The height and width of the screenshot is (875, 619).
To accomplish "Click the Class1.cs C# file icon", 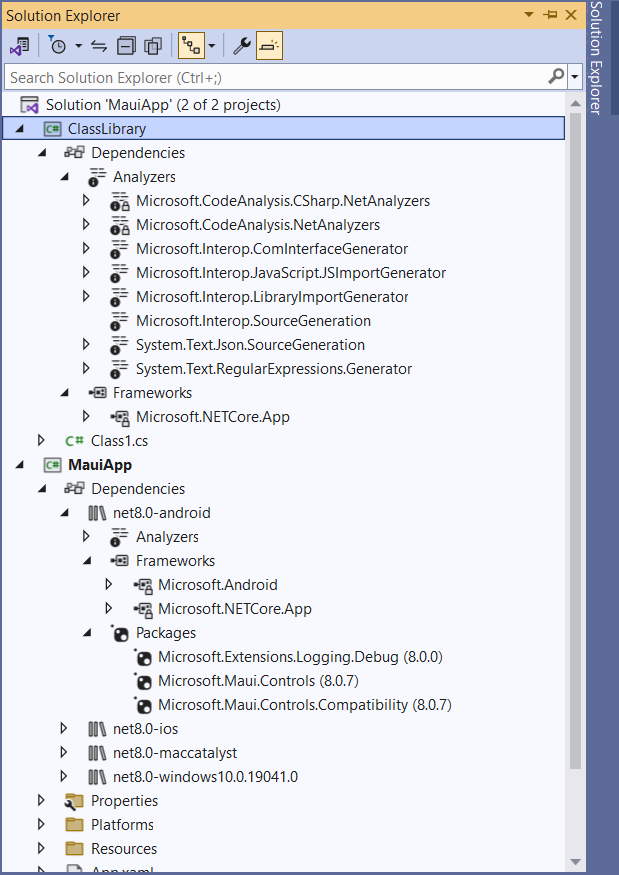I will (x=75, y=441).
